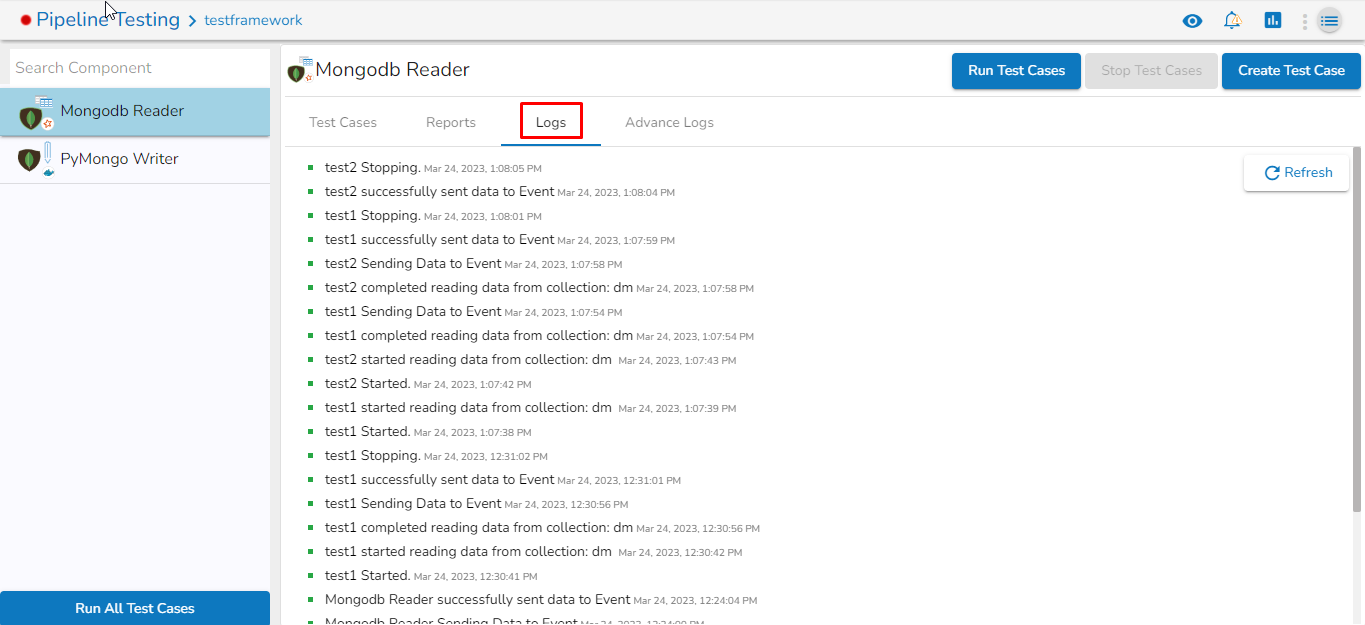Click log 'test1 Stopping.' at 1:08:01 PM

433,216
